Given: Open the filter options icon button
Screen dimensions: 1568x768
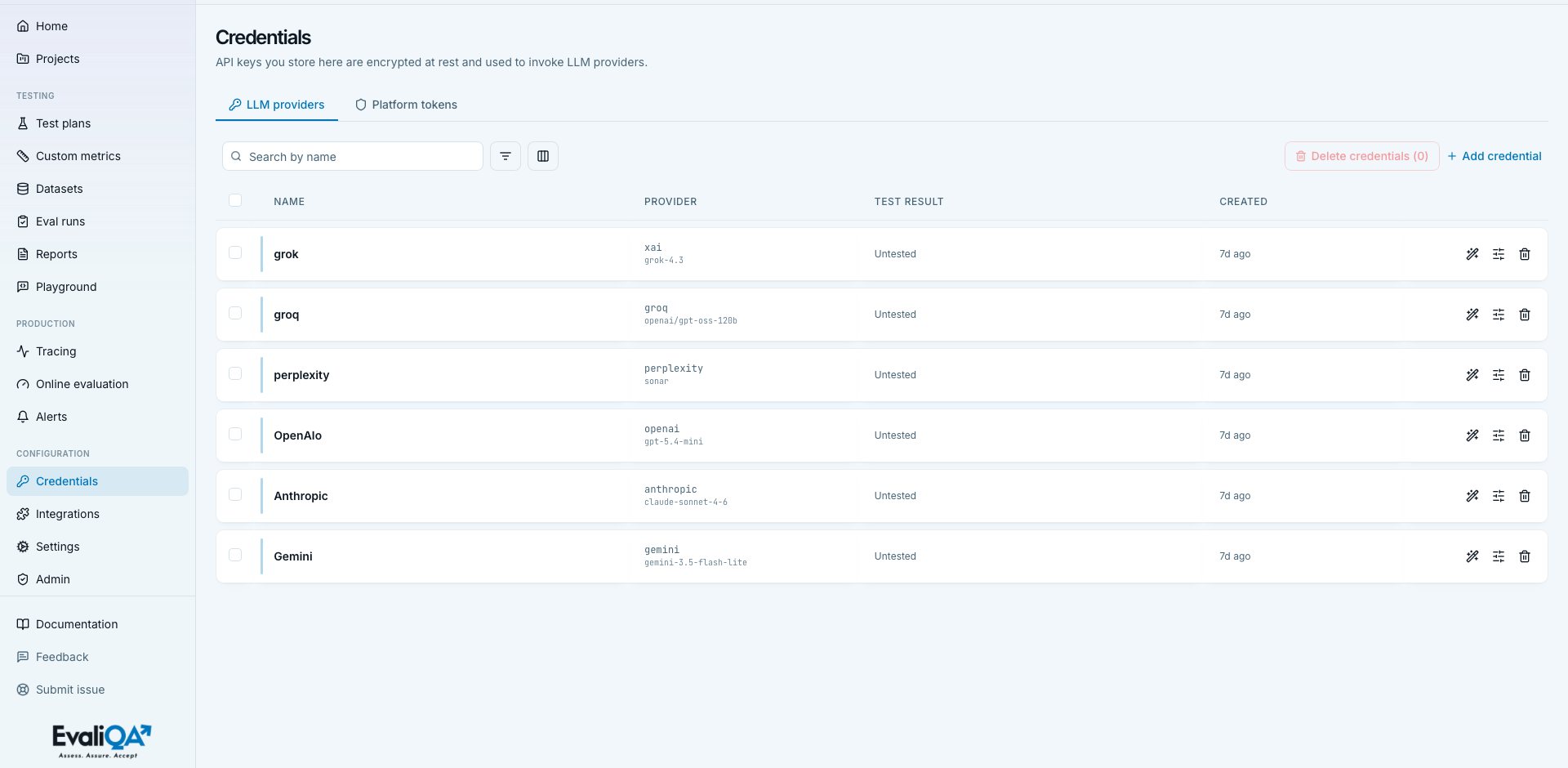Looking at the screenshot, I should [506, 156].
